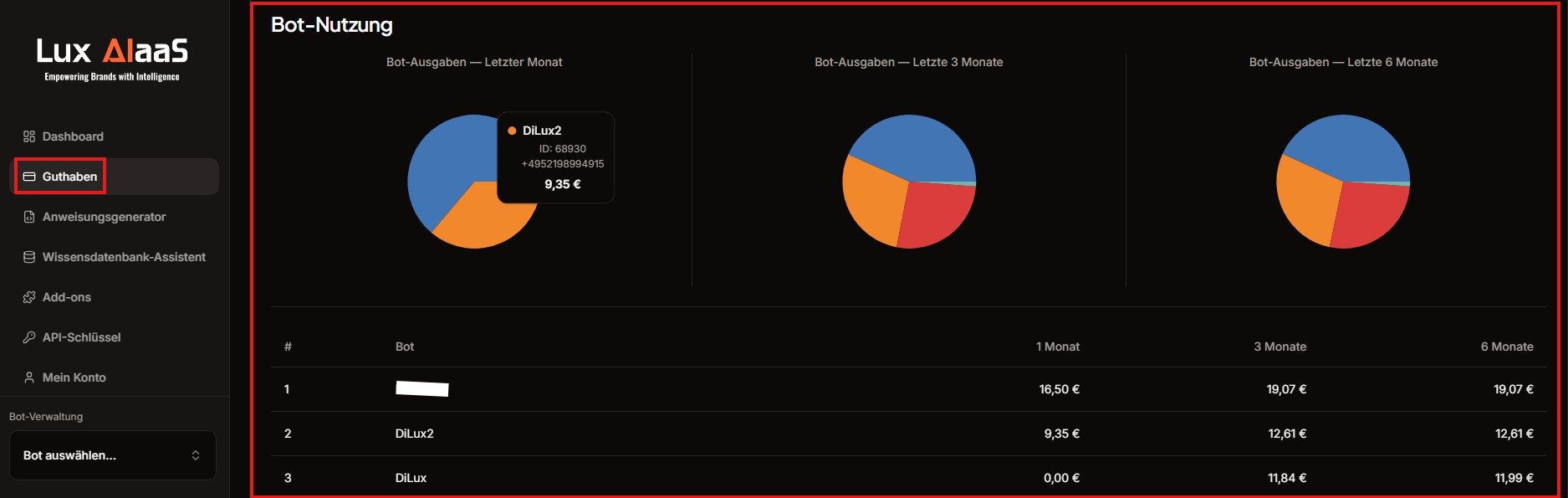Click '12,61 €' under 6 Monate
Viewport: 1568px width, 498px height.
(1514, 434)
